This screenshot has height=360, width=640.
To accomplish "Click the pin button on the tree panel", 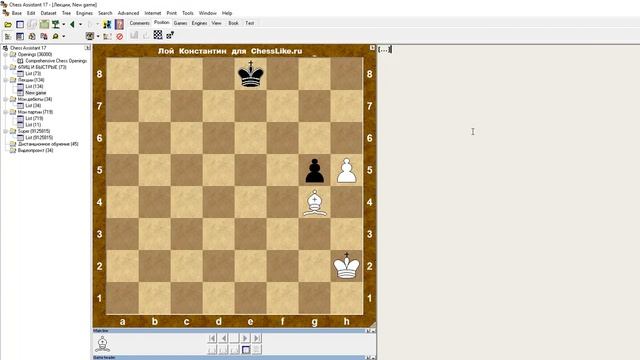I will coord(87,48).
